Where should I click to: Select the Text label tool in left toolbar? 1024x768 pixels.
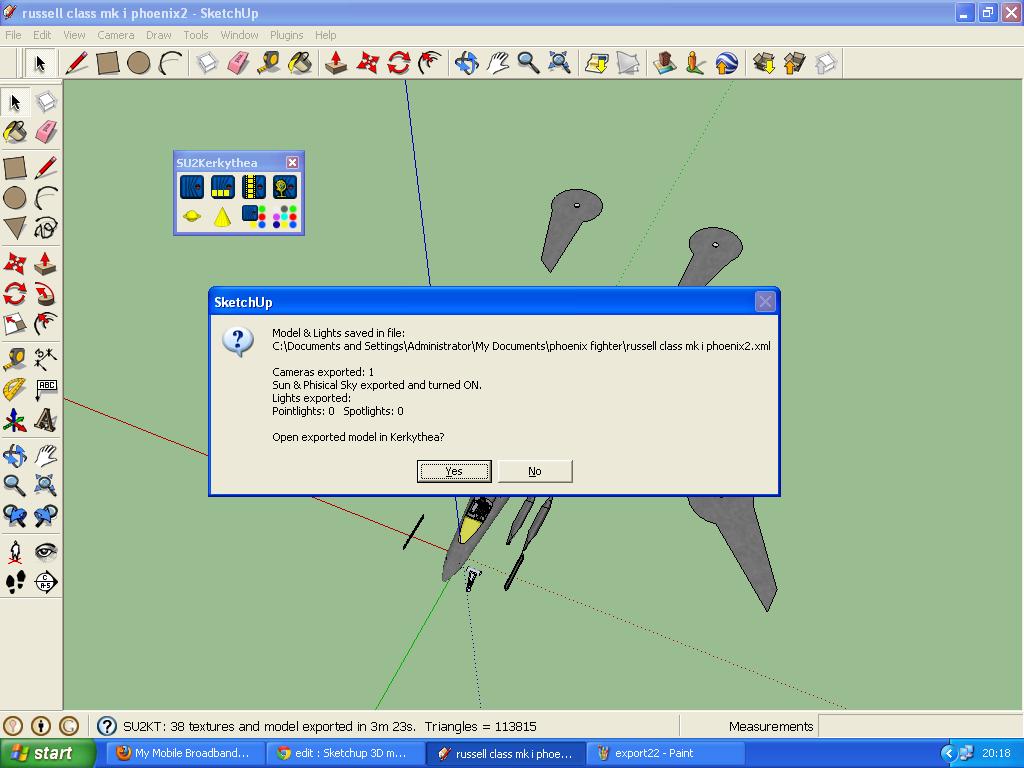click(x=46, y=390)
